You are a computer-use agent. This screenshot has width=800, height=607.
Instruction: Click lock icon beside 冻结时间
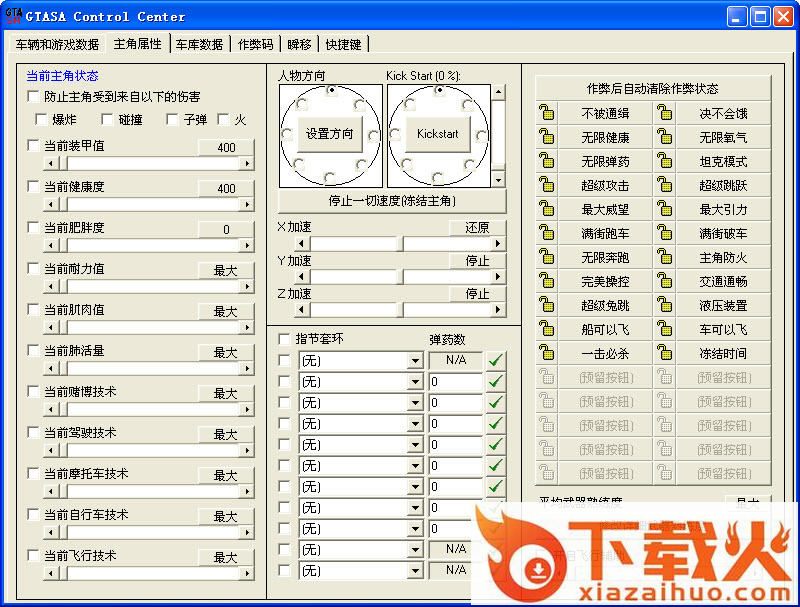click(x=665, y=352)
